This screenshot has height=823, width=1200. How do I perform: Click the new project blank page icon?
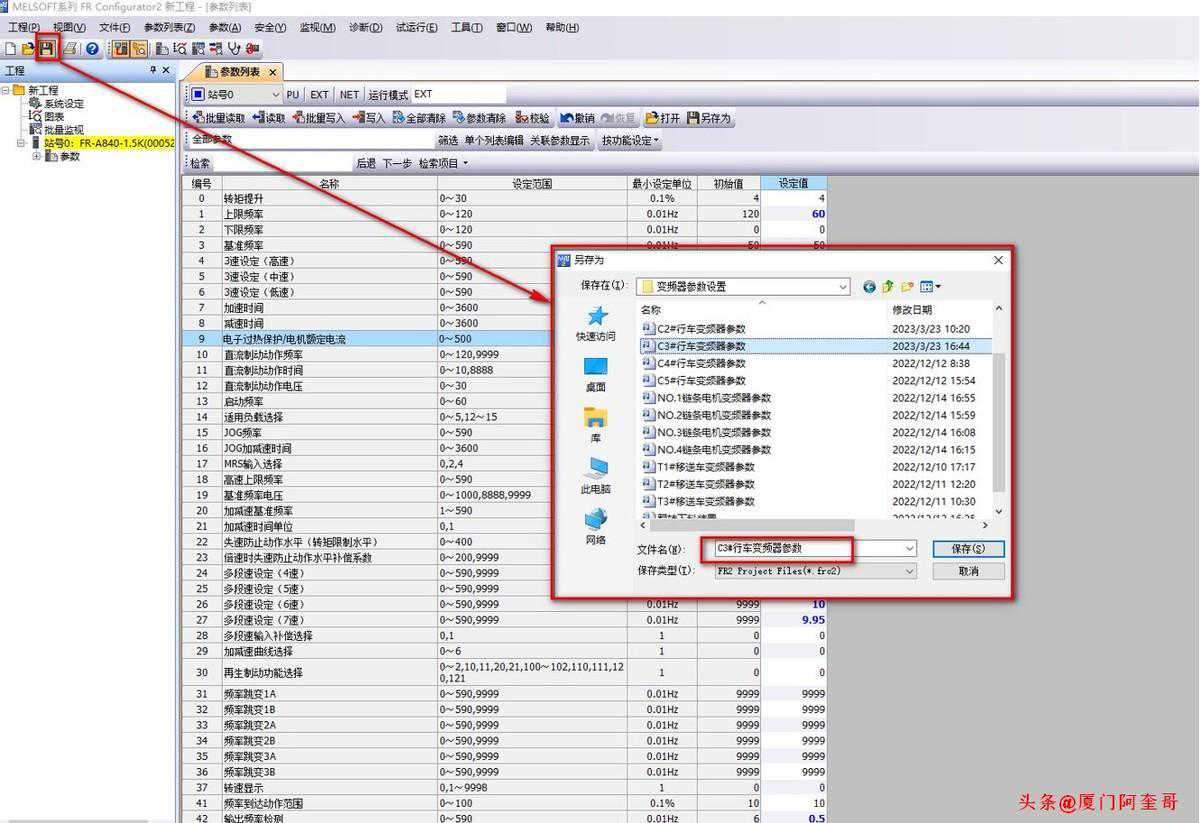pyautogui.click(x=10, y=48)
